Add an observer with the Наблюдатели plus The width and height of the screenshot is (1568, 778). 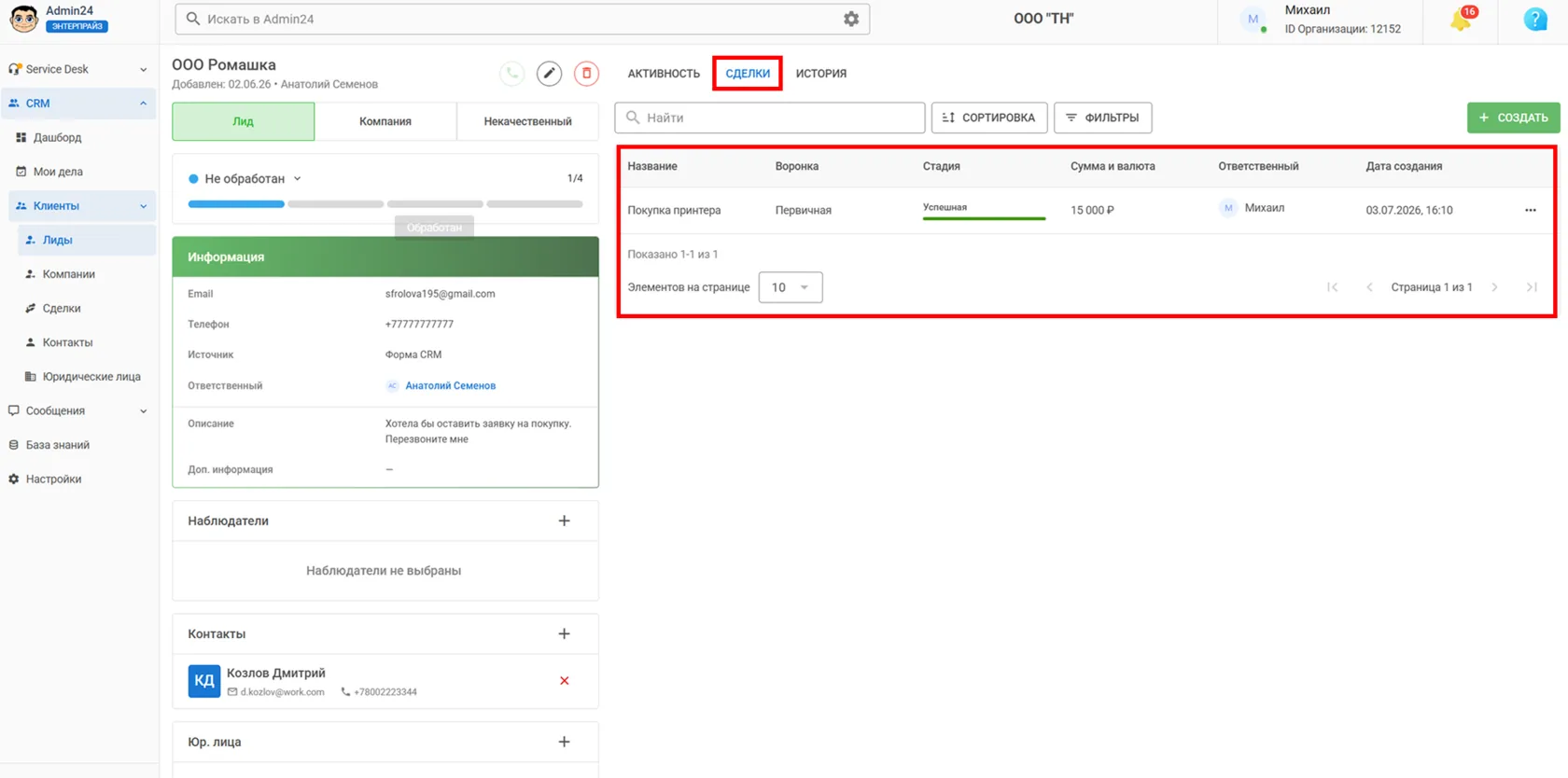click(565, 521)
